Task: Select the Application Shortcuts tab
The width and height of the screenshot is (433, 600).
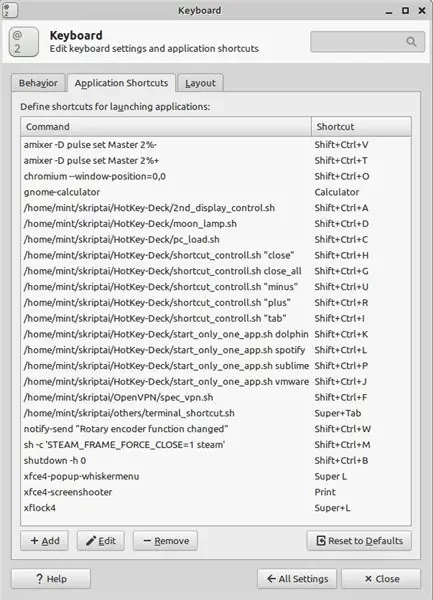Action: click(x=121, y=83)
